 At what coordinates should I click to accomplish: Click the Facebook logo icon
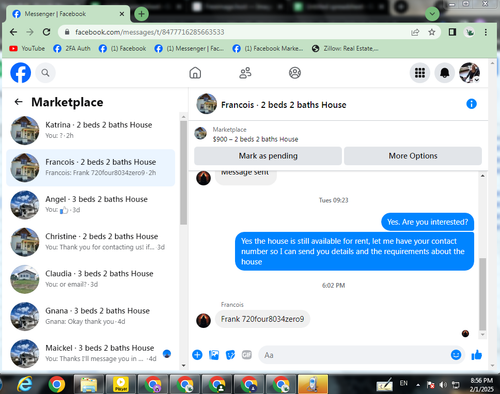coord(21,73)
